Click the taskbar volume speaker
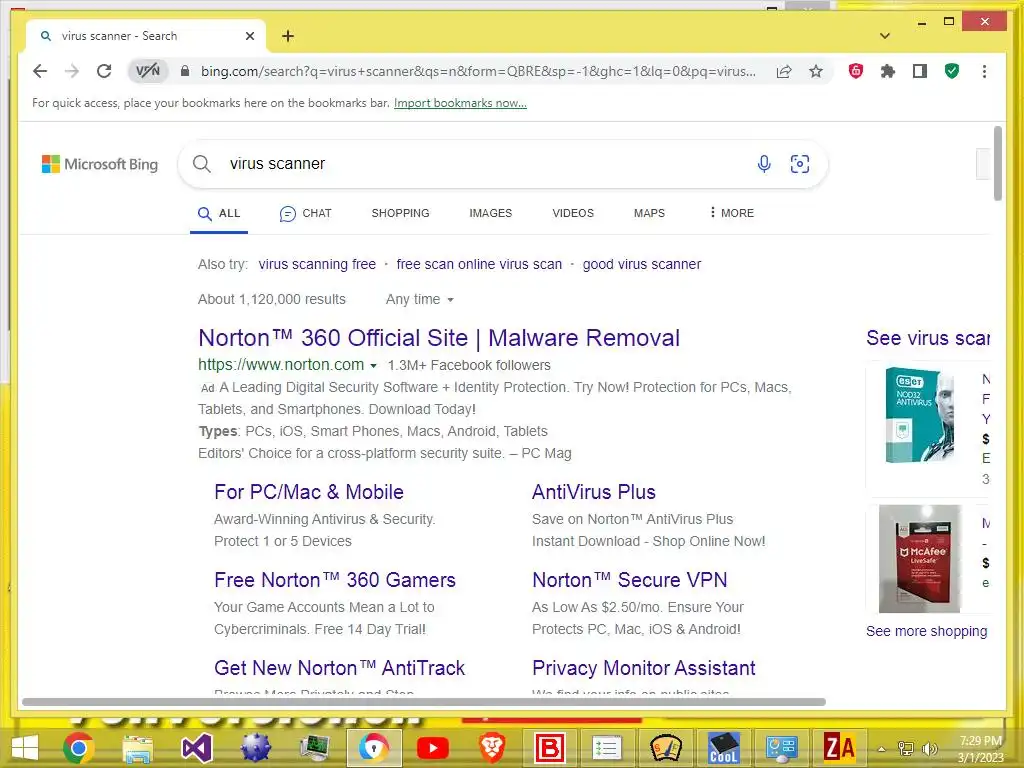The width and height of the screenshot is (1024, 768). coord(929,749)
